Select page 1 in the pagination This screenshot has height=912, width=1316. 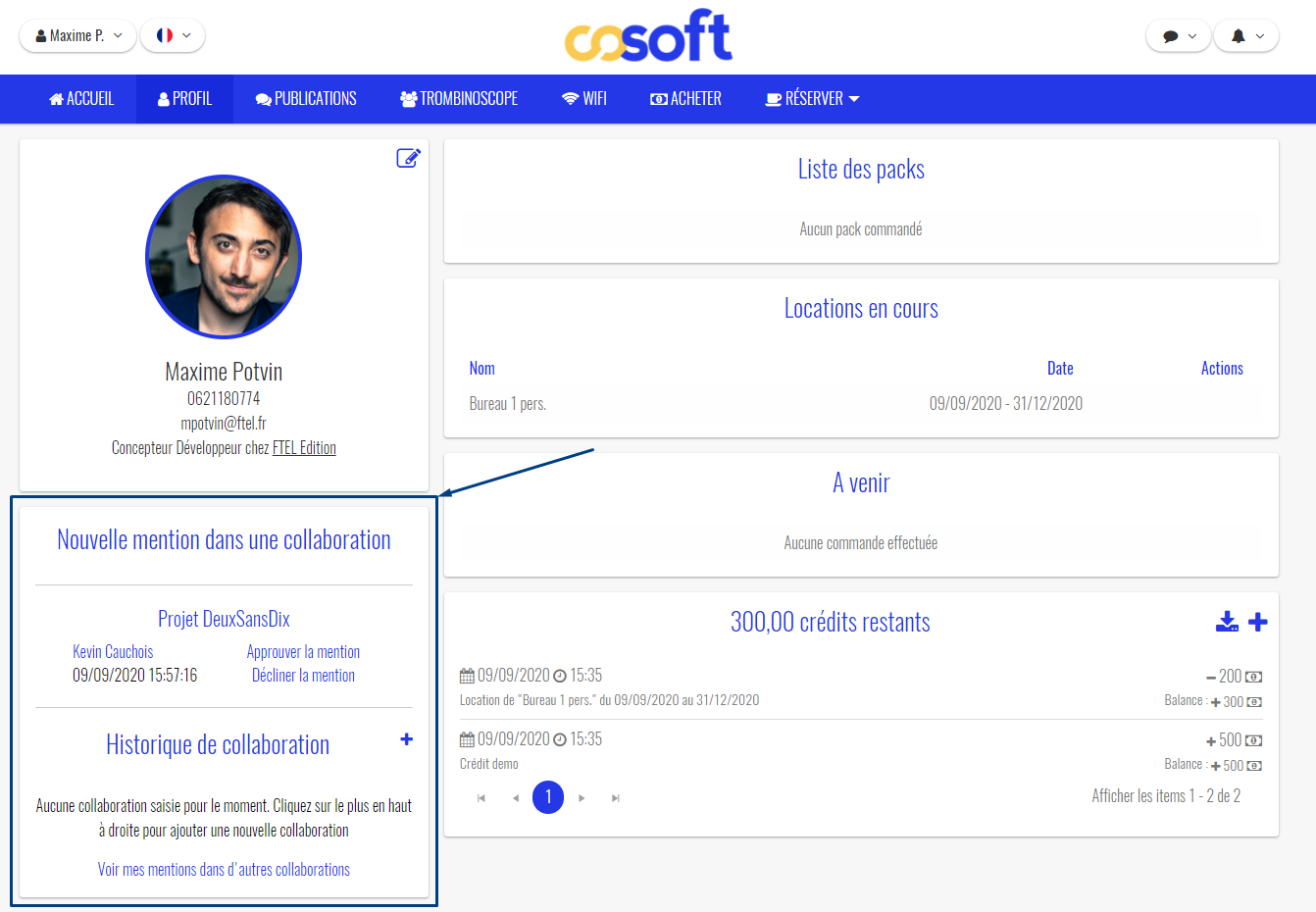(x=548, y=797)
